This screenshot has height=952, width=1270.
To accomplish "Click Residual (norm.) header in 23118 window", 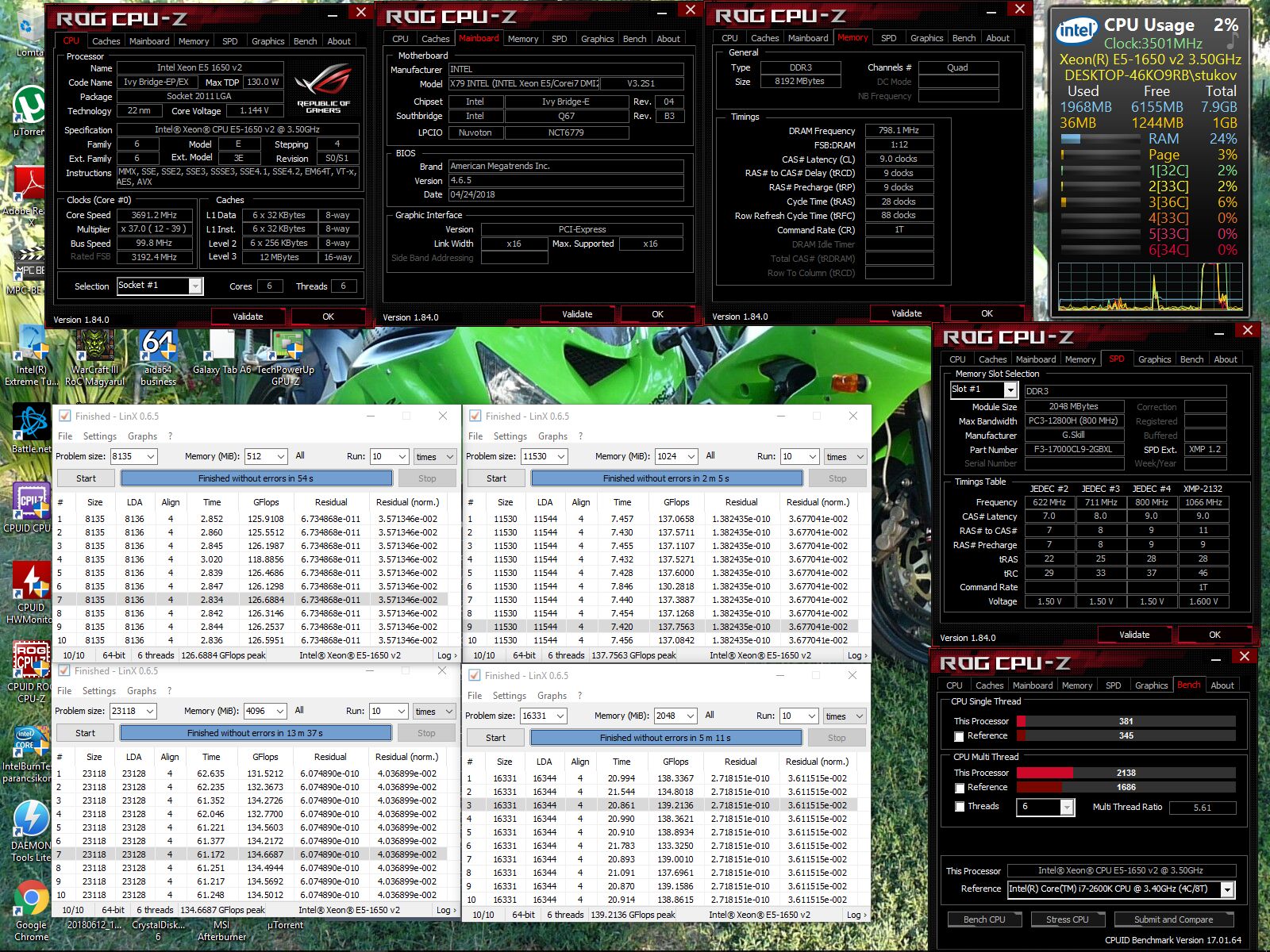I will (x=407, y=757).
